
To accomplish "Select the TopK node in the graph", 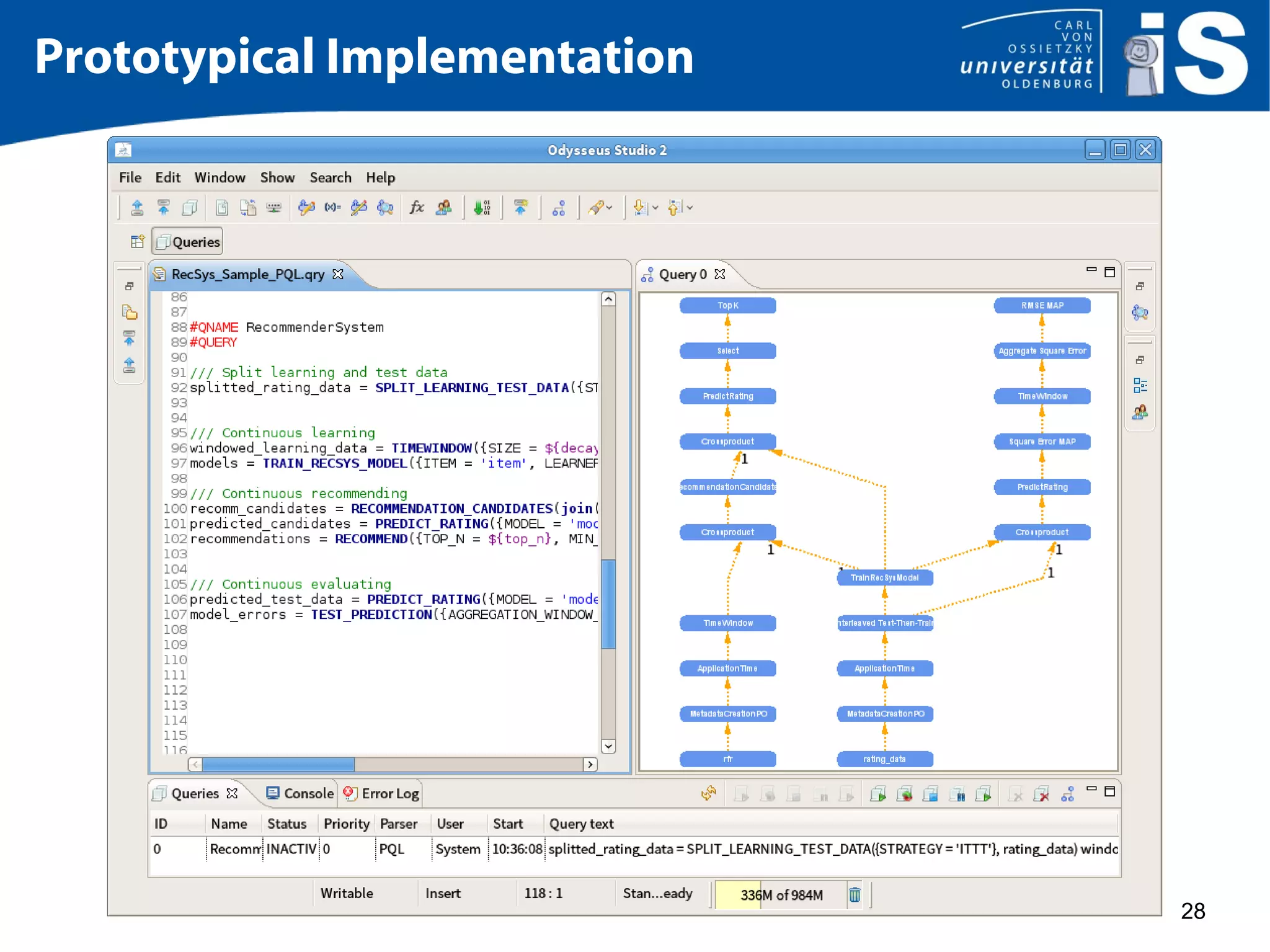I will point(728,306).
